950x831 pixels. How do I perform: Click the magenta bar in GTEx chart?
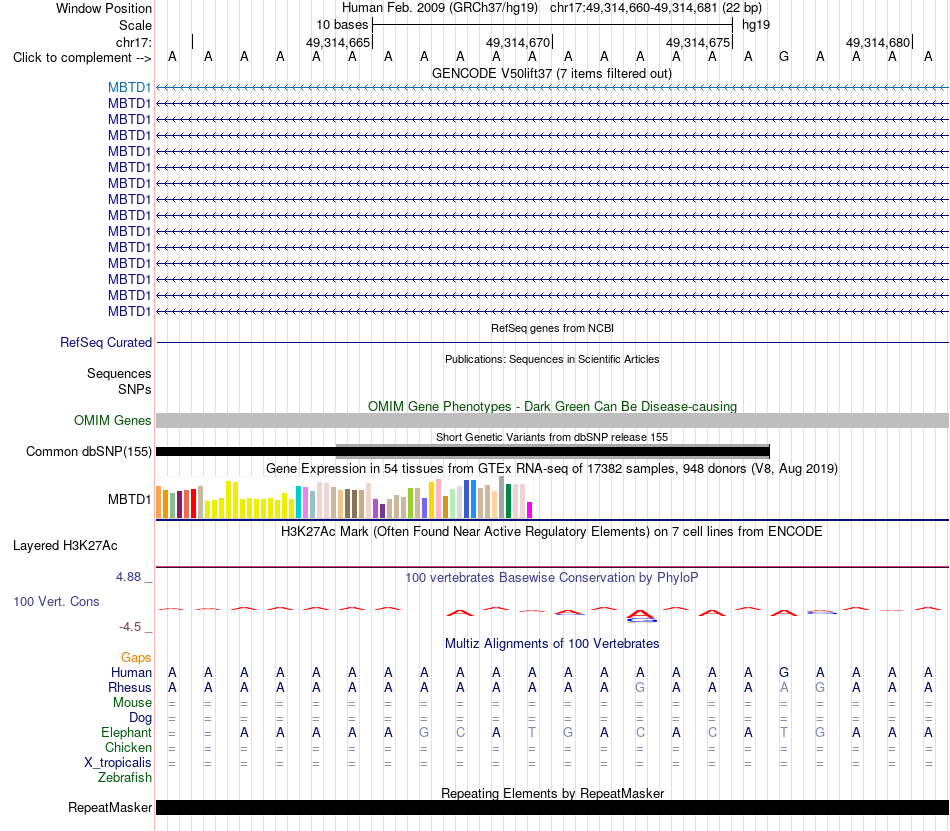[x=530, y=510]
